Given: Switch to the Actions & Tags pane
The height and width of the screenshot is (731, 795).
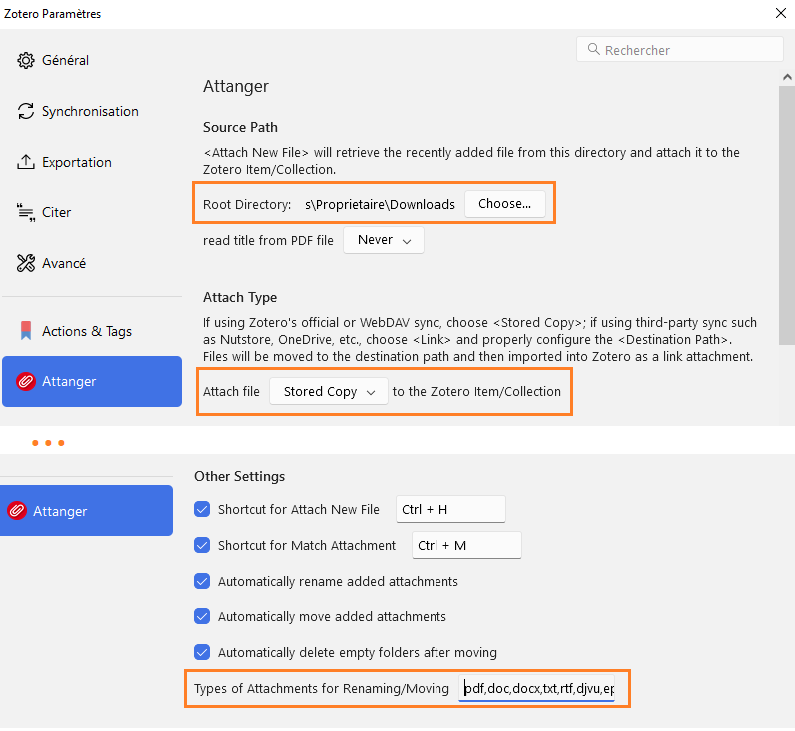Looking at the screenshot, I should click(x=92, y=331).
